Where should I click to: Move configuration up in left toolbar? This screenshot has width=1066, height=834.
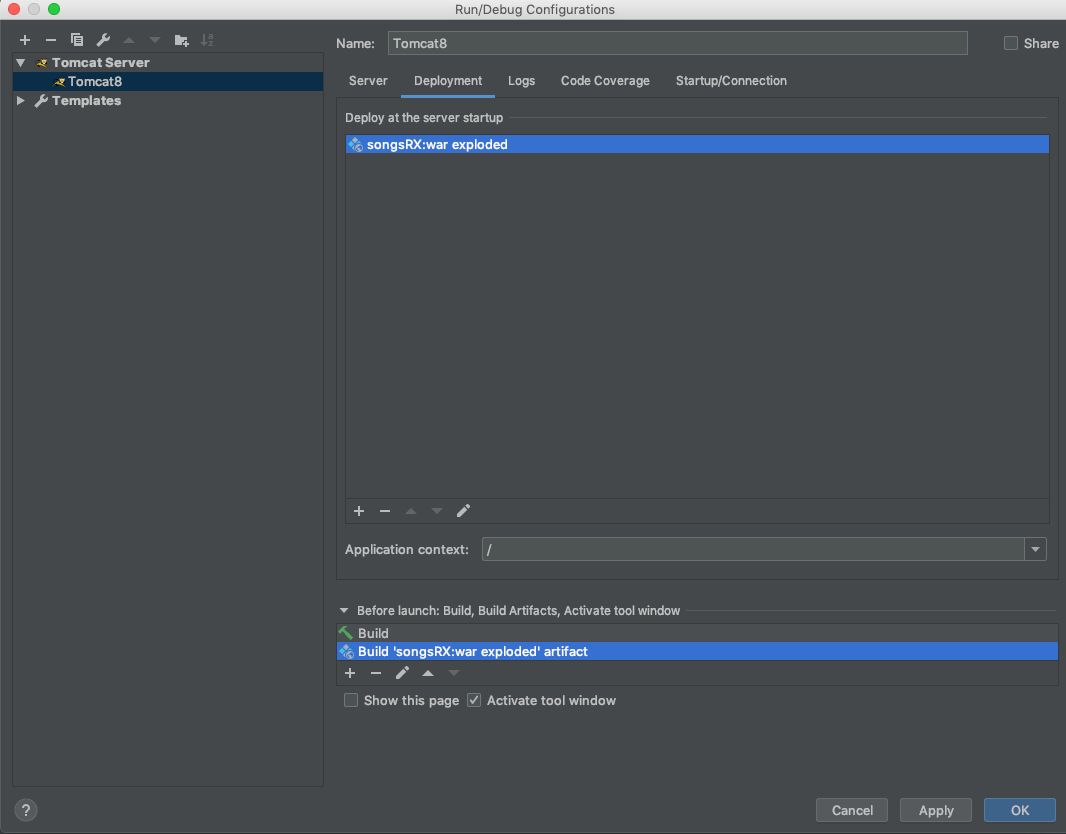click(128, 40)
